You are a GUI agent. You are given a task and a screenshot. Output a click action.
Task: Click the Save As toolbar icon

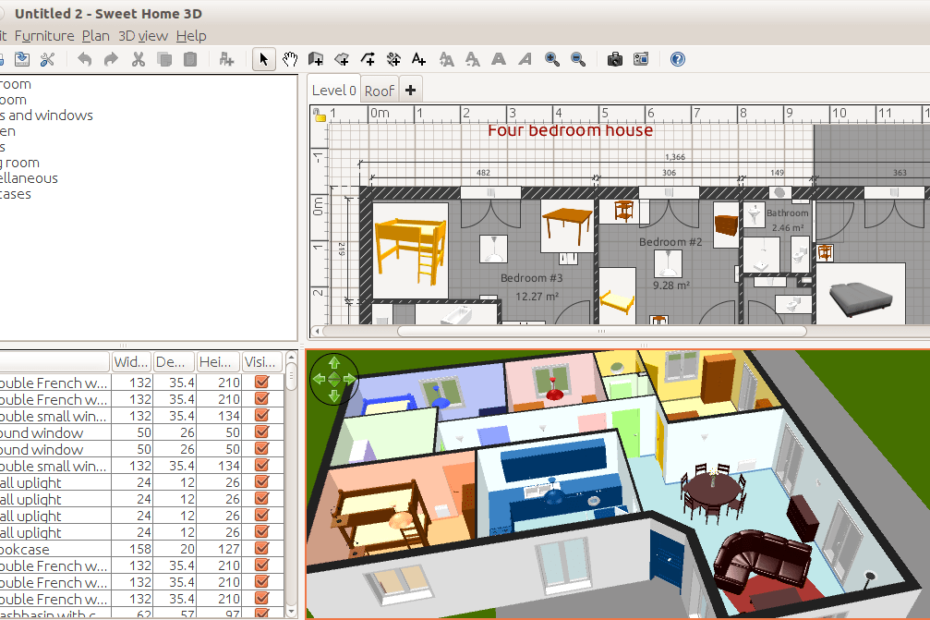[22, 59]
